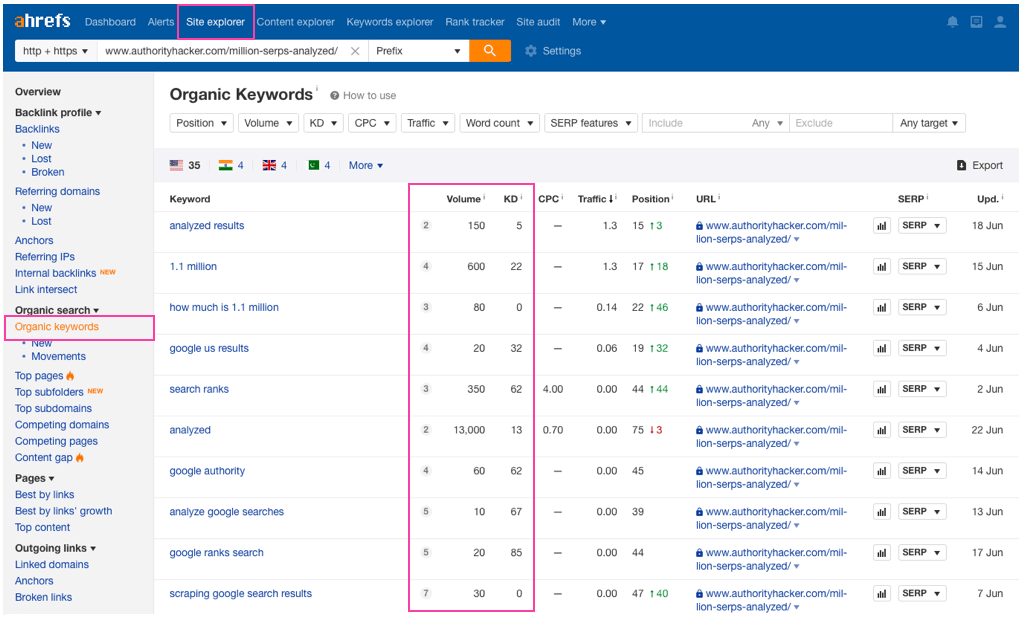This screenshot has width=1022, height=619.
Task: Open the notifications bell icon
Action: point(952,22)
